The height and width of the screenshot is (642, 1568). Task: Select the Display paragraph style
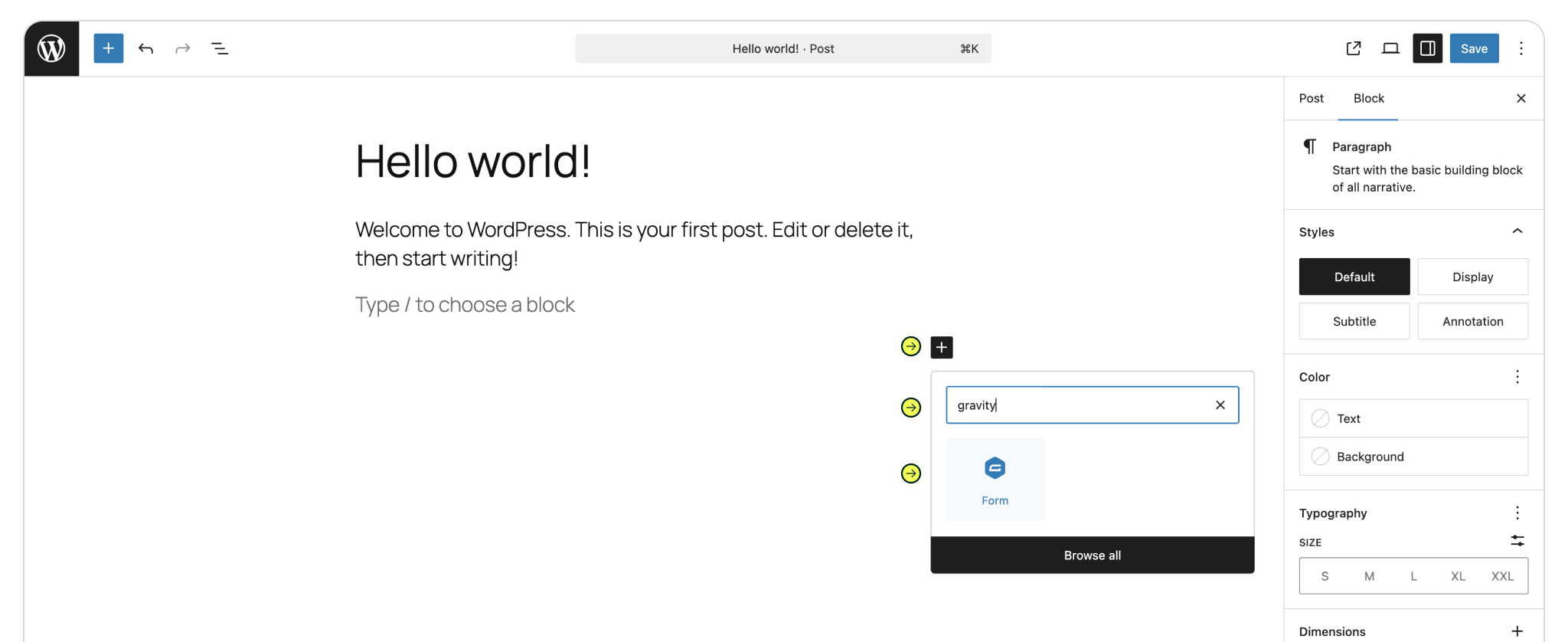point(1472,277)
